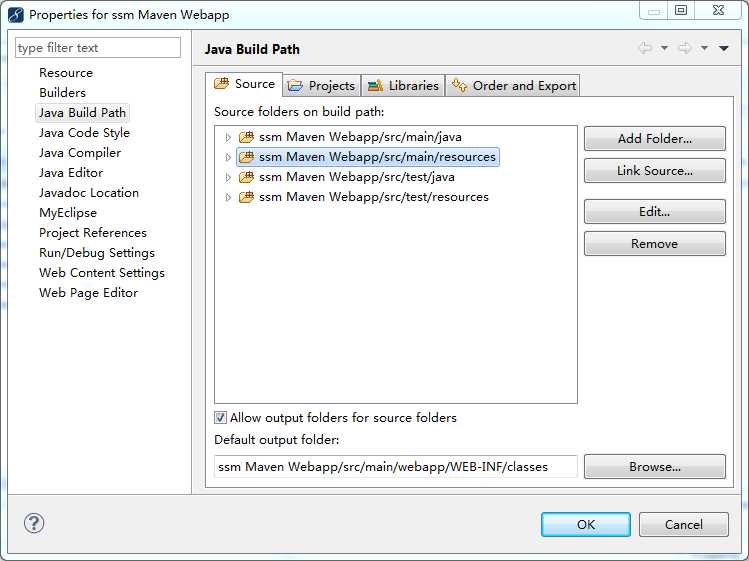The image size is (749, 561).
Task: Select Builders in the properties list
Action: click(x=63, y=93)
